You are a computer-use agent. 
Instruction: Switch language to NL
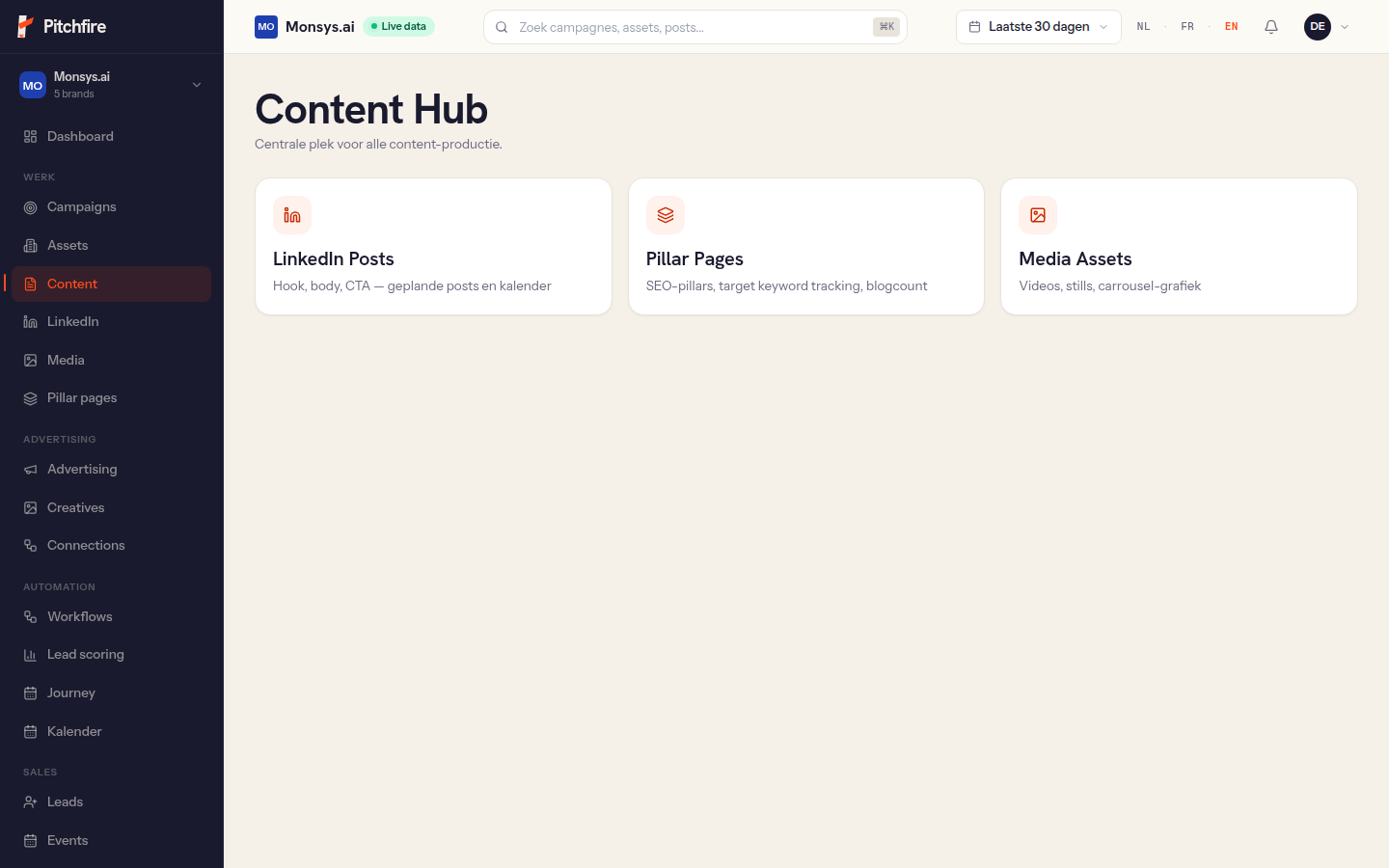(1143, 27)
